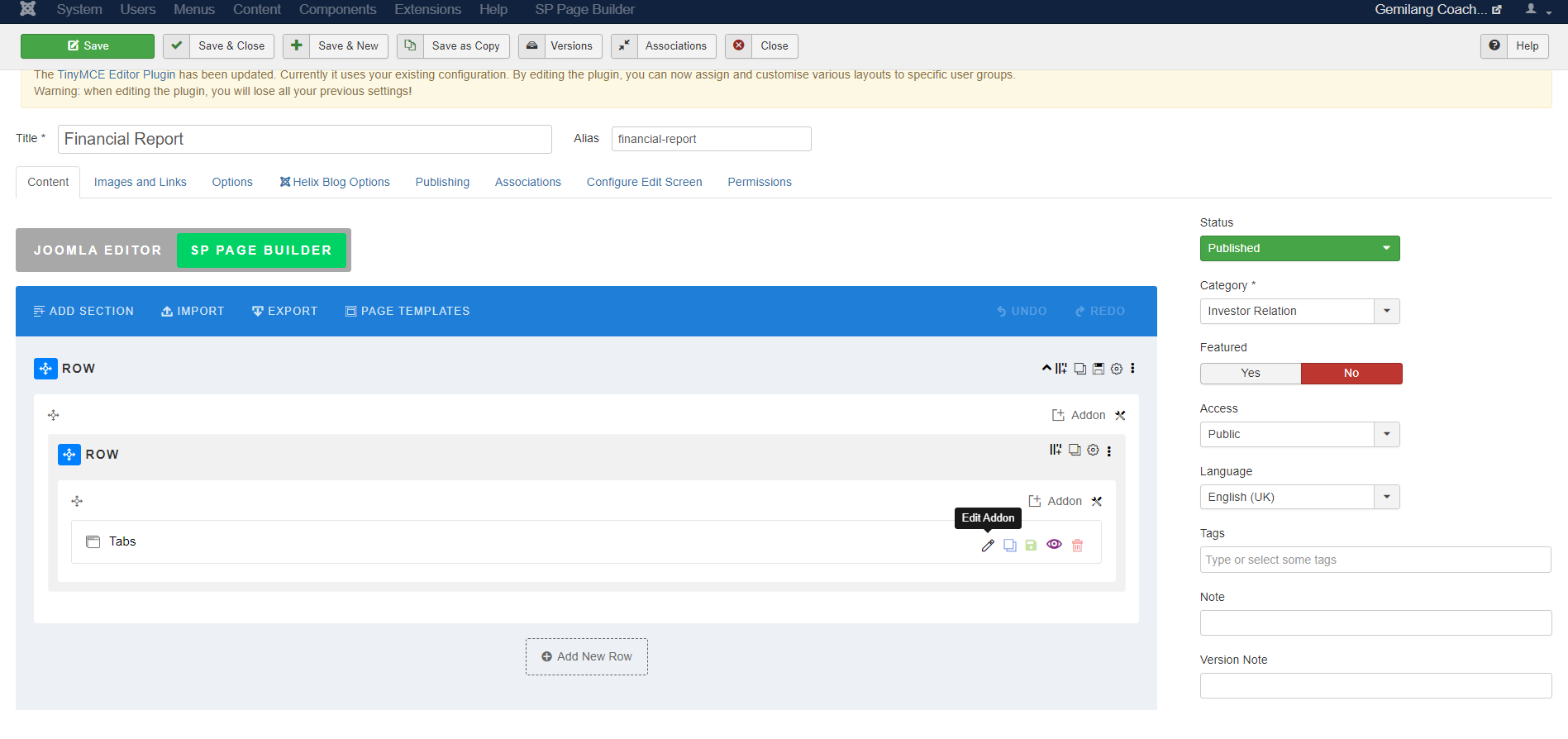Switch to Images and Links tab
The width and height of the screenshot is (1568, 739).
pos(141,182)
